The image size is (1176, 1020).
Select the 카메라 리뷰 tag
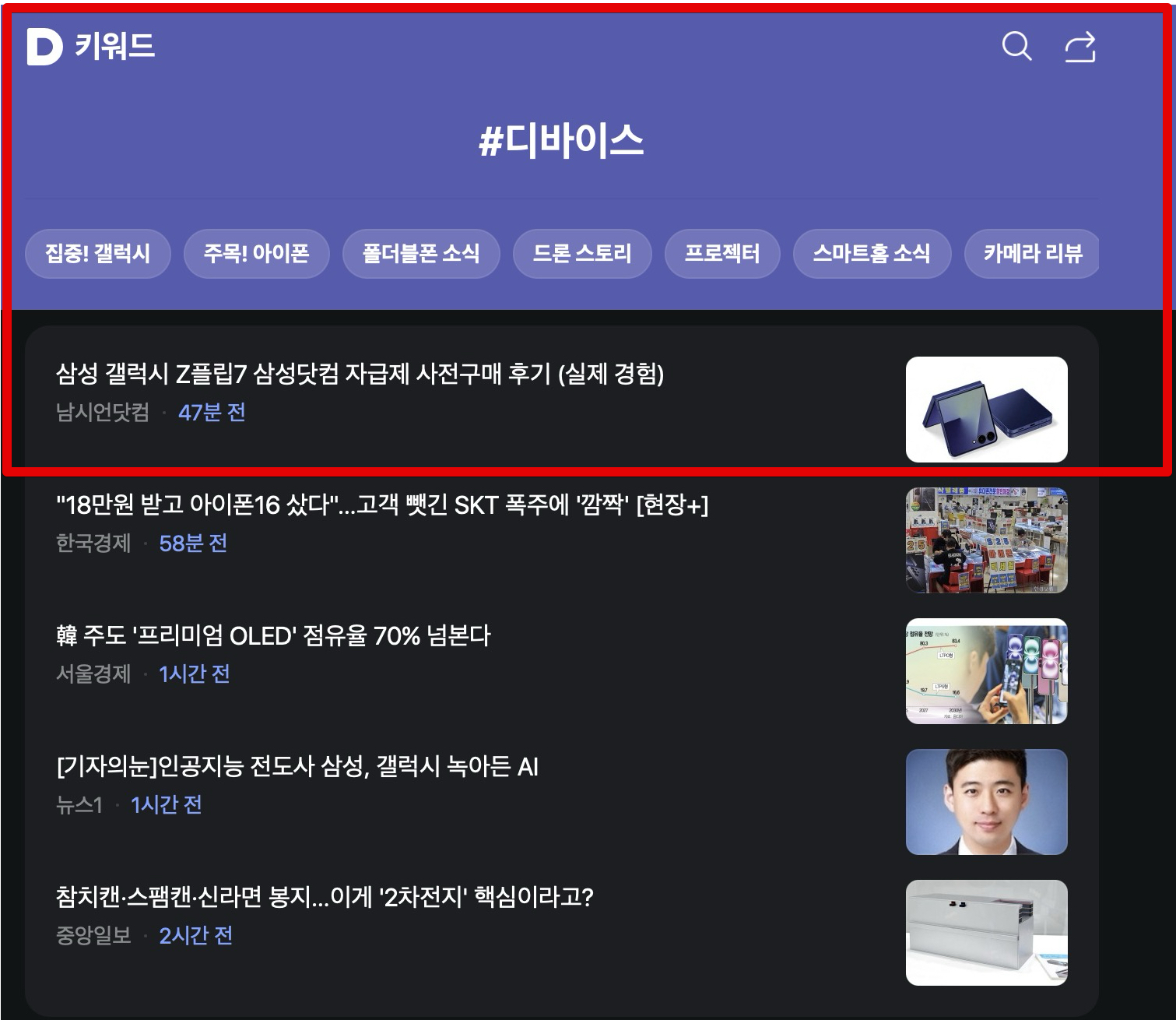click(x=1032, y=253)
